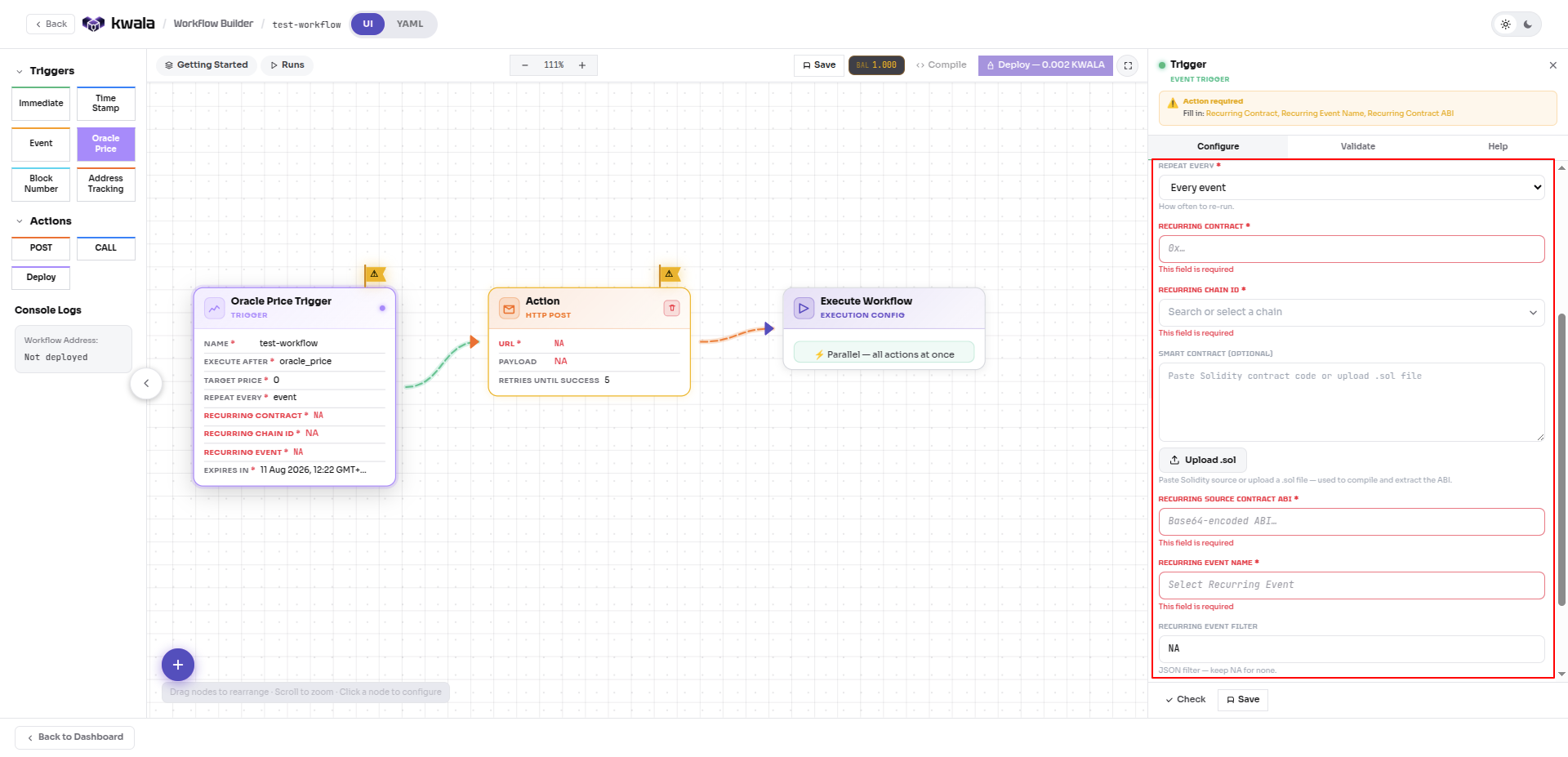Viewport: 1568px width, 757px height.
Task: Switch to dark theme moon icon
Action: [x=1528, y=24]
